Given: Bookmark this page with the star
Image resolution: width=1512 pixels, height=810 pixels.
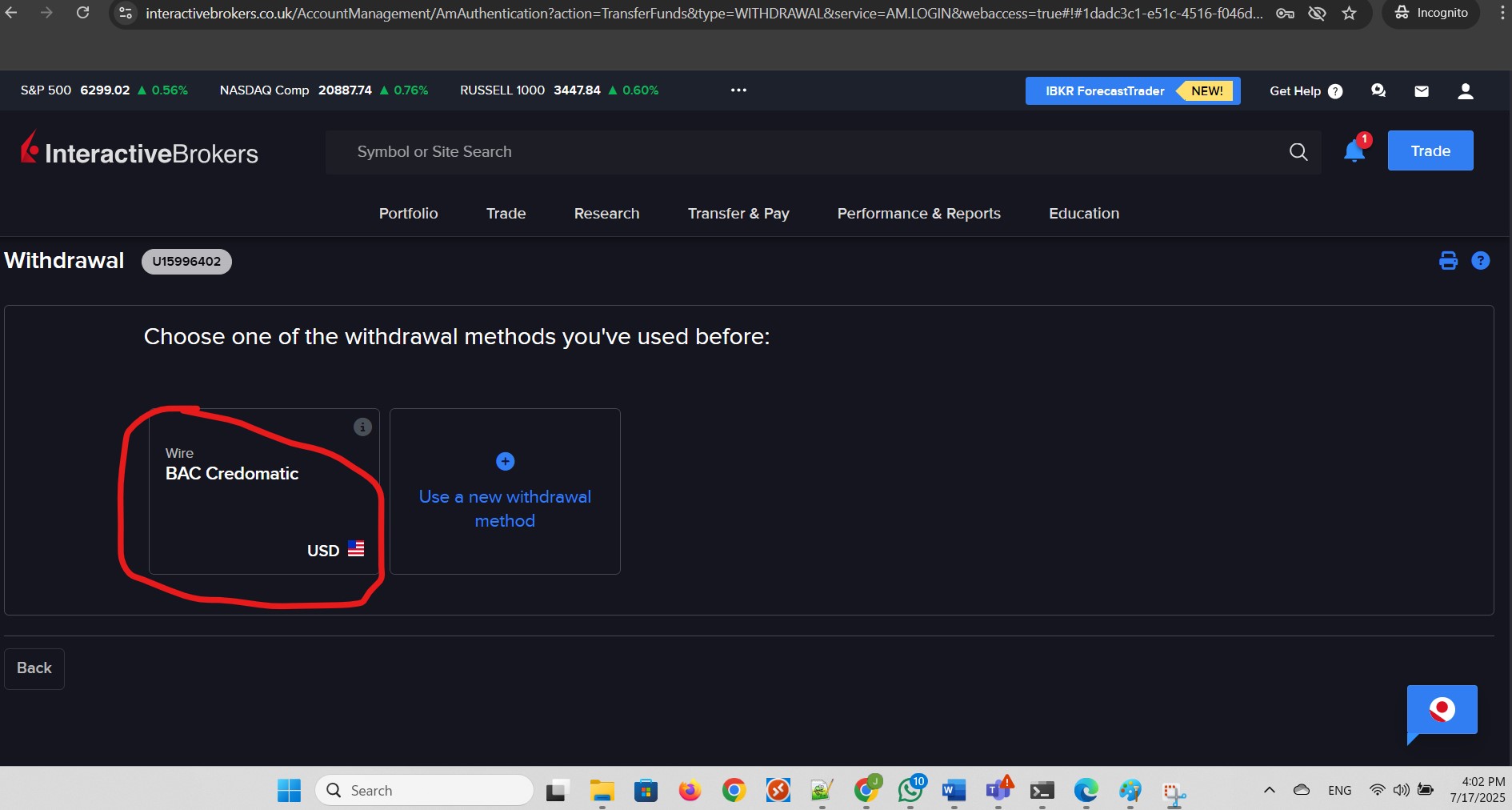Looking at the screenshot, I should [x=1350, y=13].
